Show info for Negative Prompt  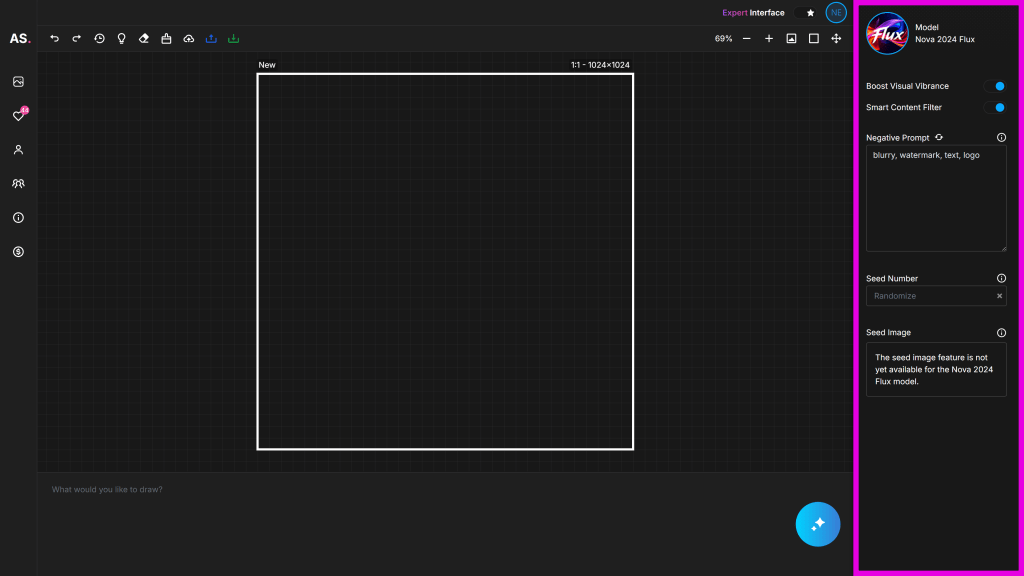point(1001,137)
